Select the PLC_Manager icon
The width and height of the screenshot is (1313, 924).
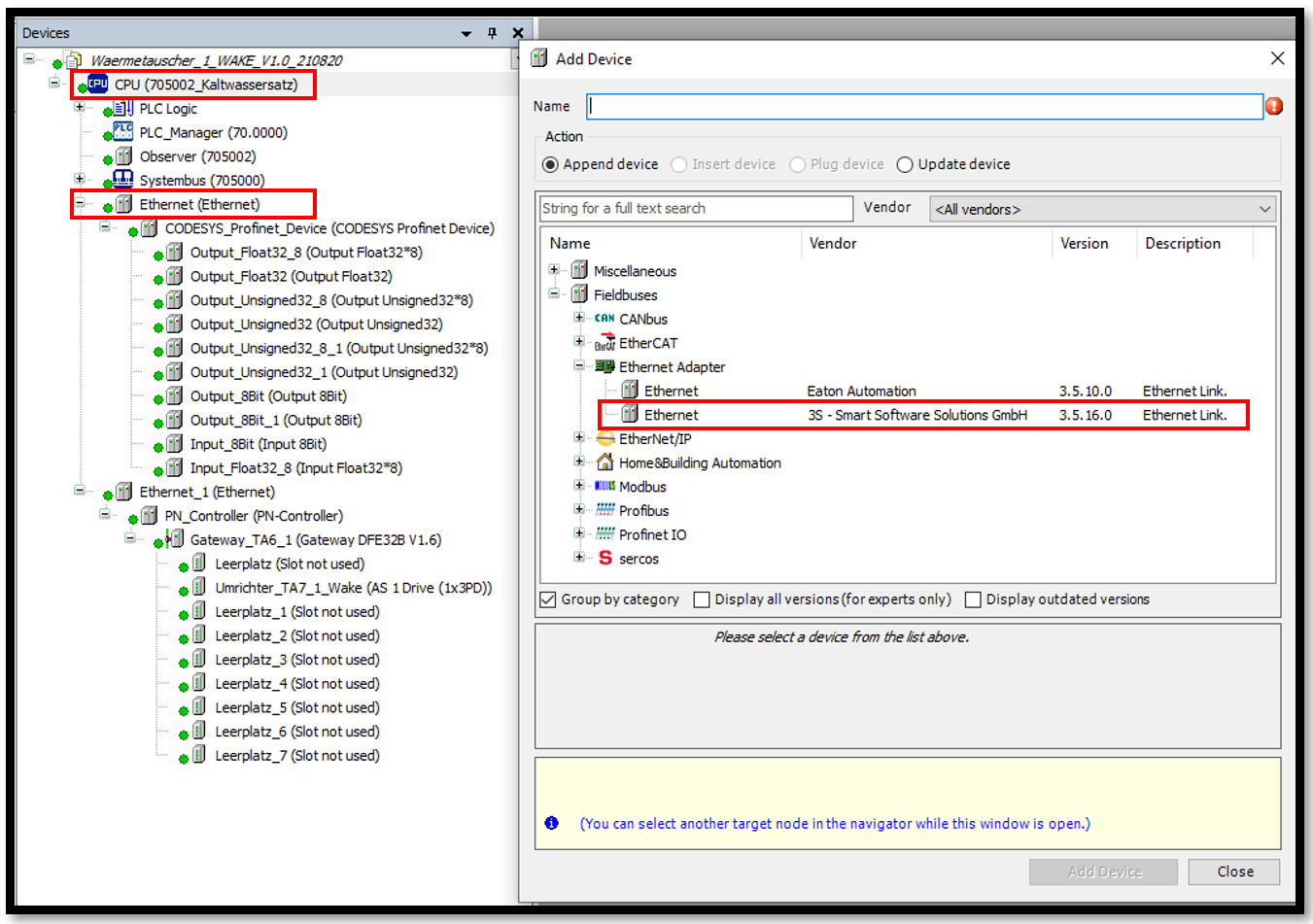point(123,132)
